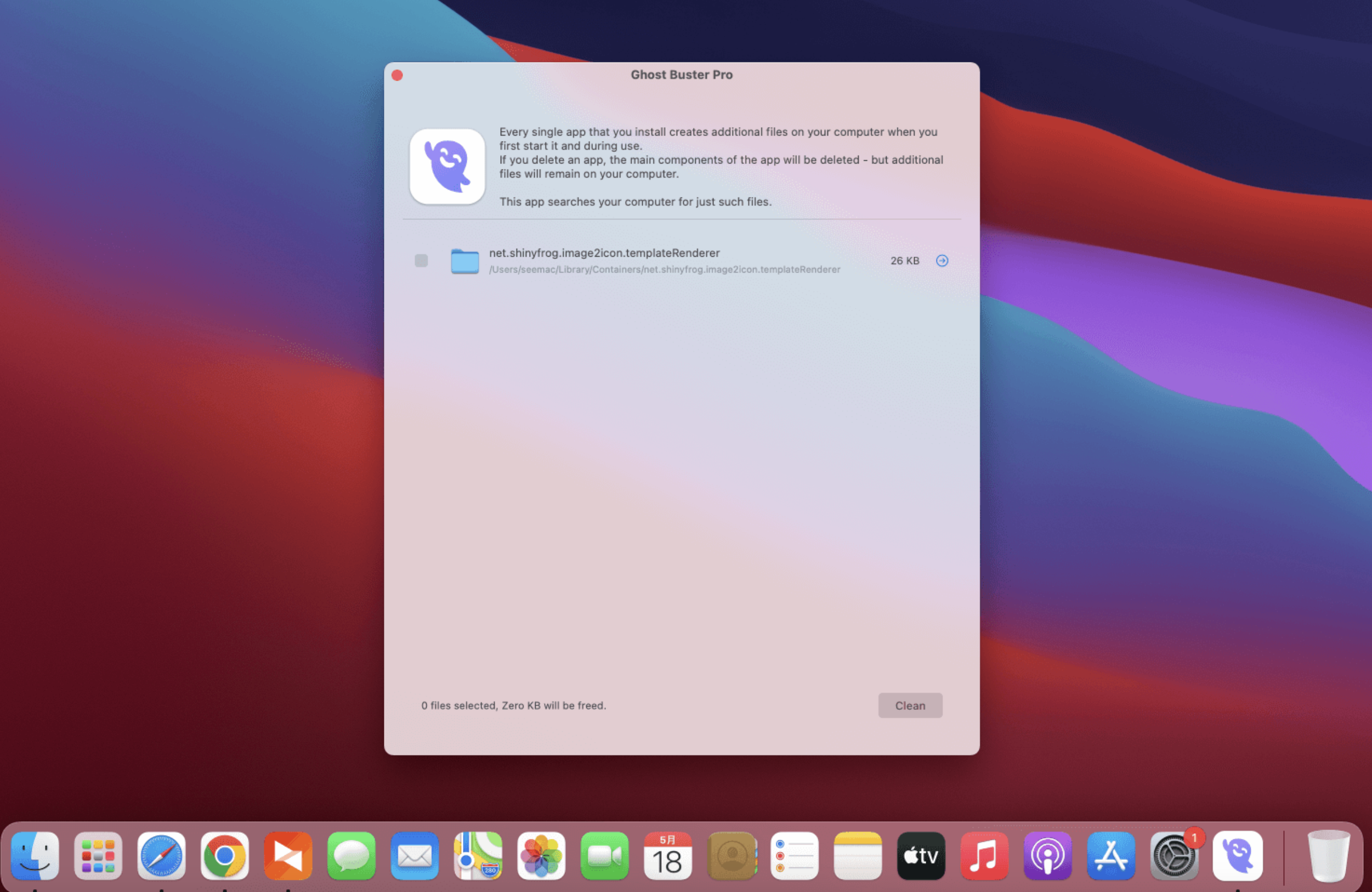Click the file path text under the entry name
1372x892 pixels.
pos(664,269)
